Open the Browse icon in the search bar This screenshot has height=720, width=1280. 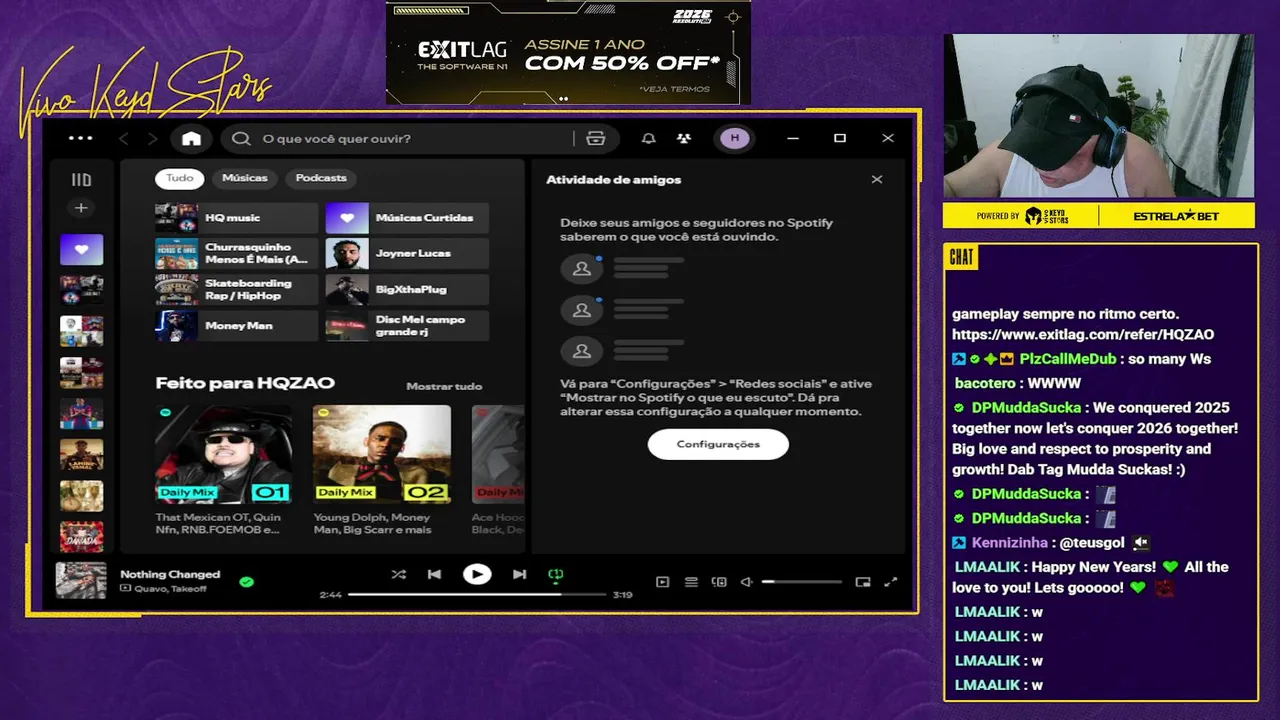(596, 138)
